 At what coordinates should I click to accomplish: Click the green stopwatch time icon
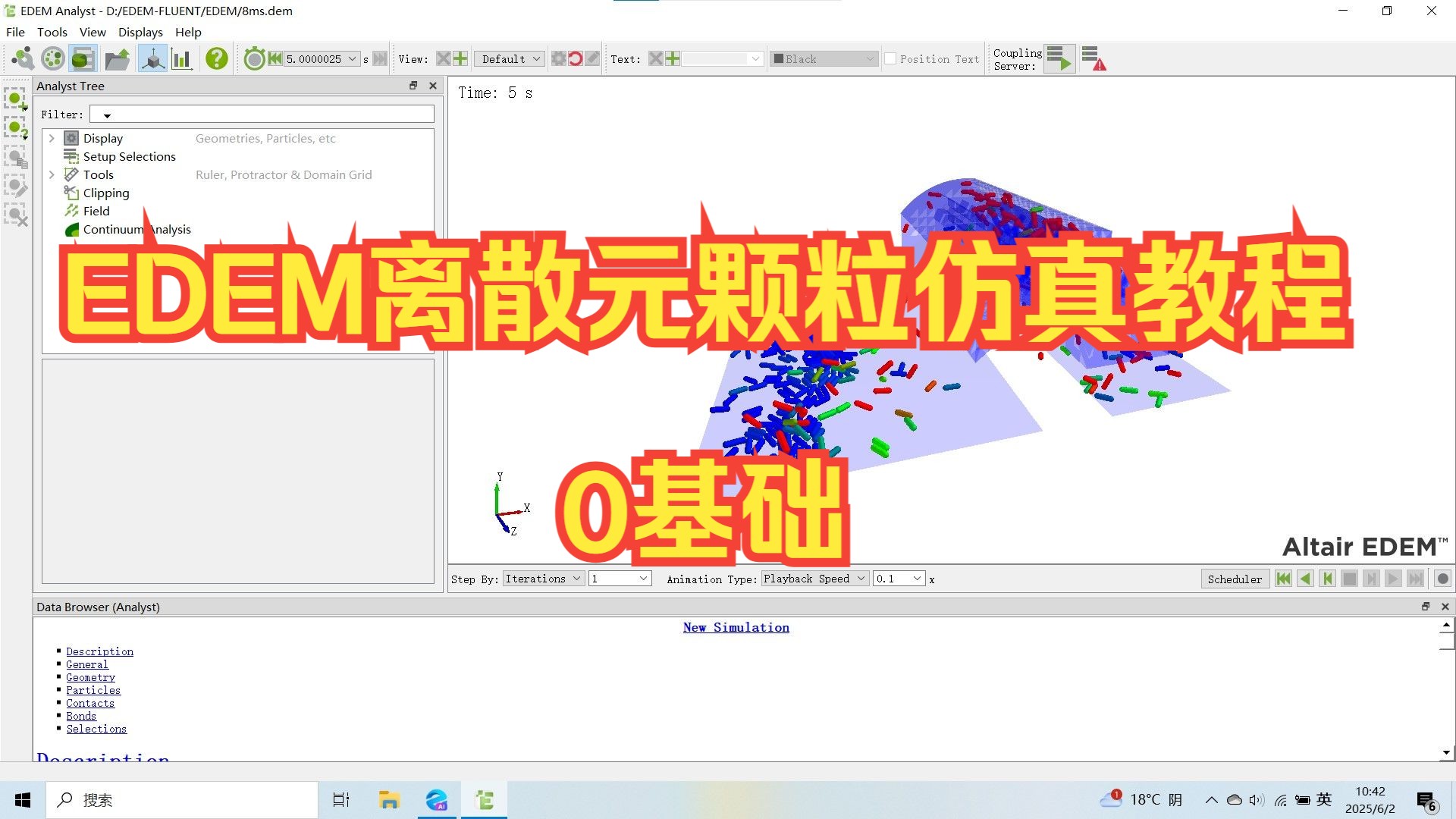(x=254, y=58)
